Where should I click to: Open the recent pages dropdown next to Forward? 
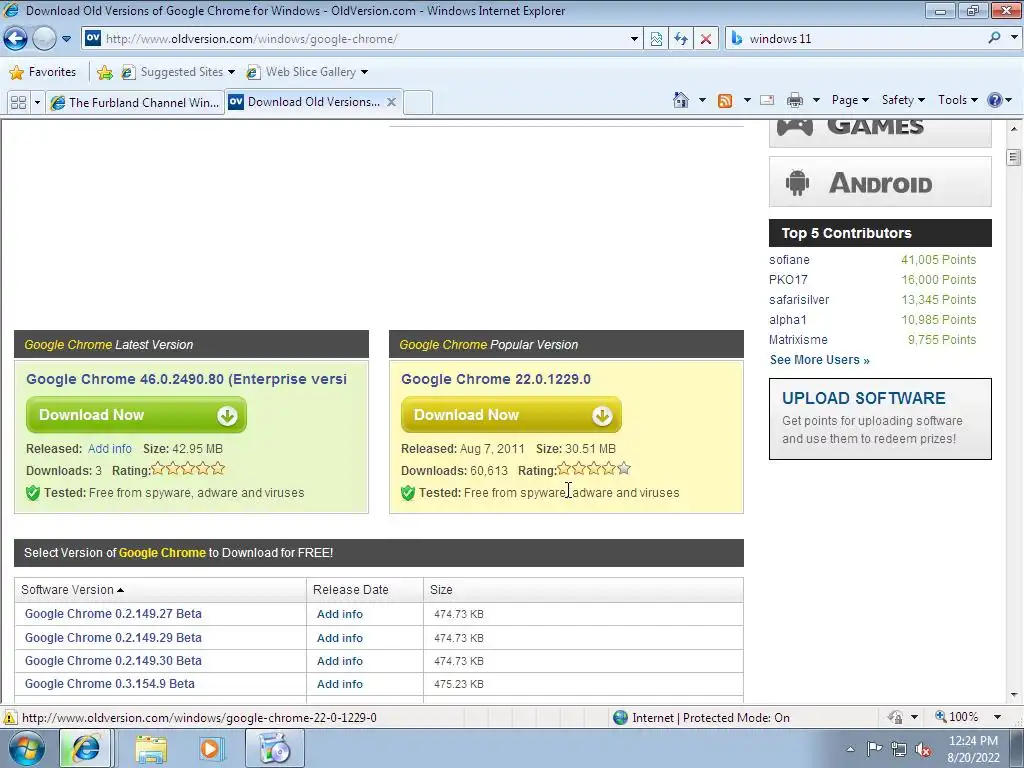coord(66,39)
